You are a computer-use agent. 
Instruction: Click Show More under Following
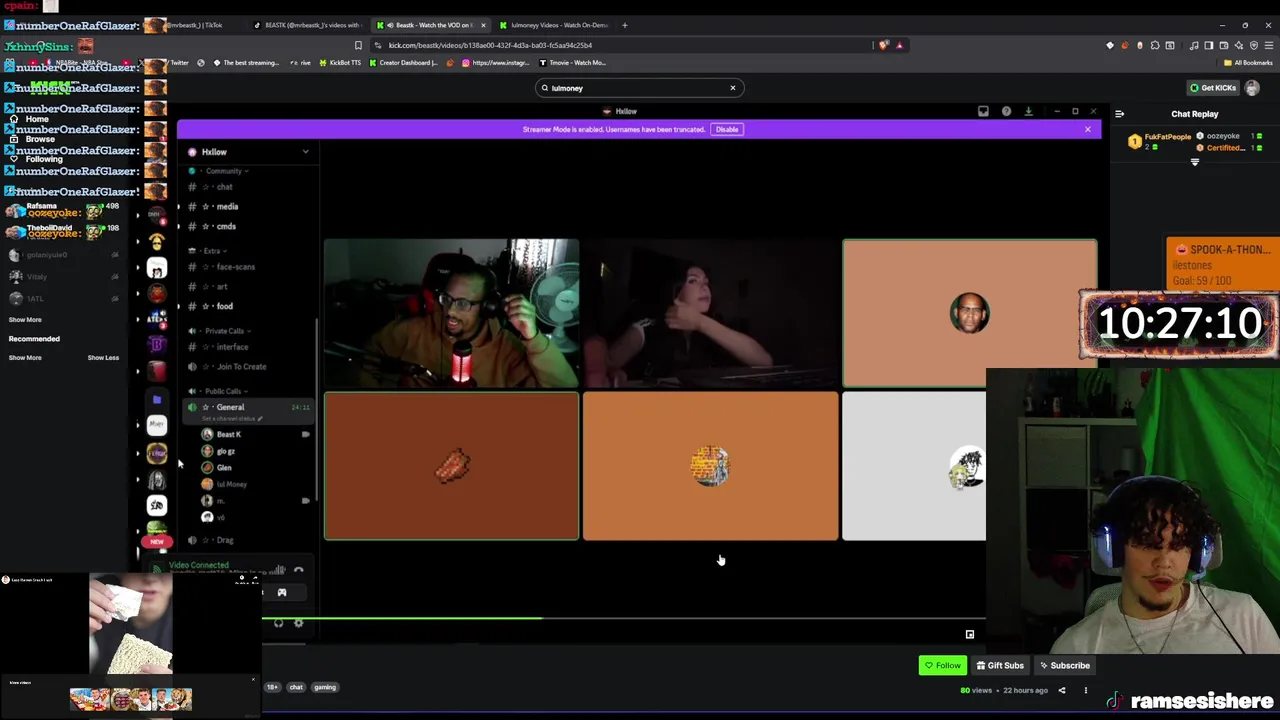(x=25, y=320)
